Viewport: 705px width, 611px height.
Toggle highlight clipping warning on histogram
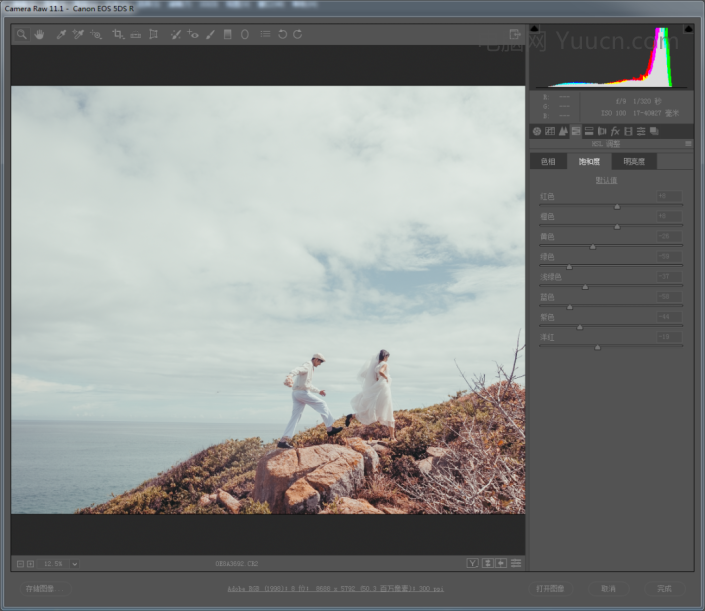[x=688, y=29]
